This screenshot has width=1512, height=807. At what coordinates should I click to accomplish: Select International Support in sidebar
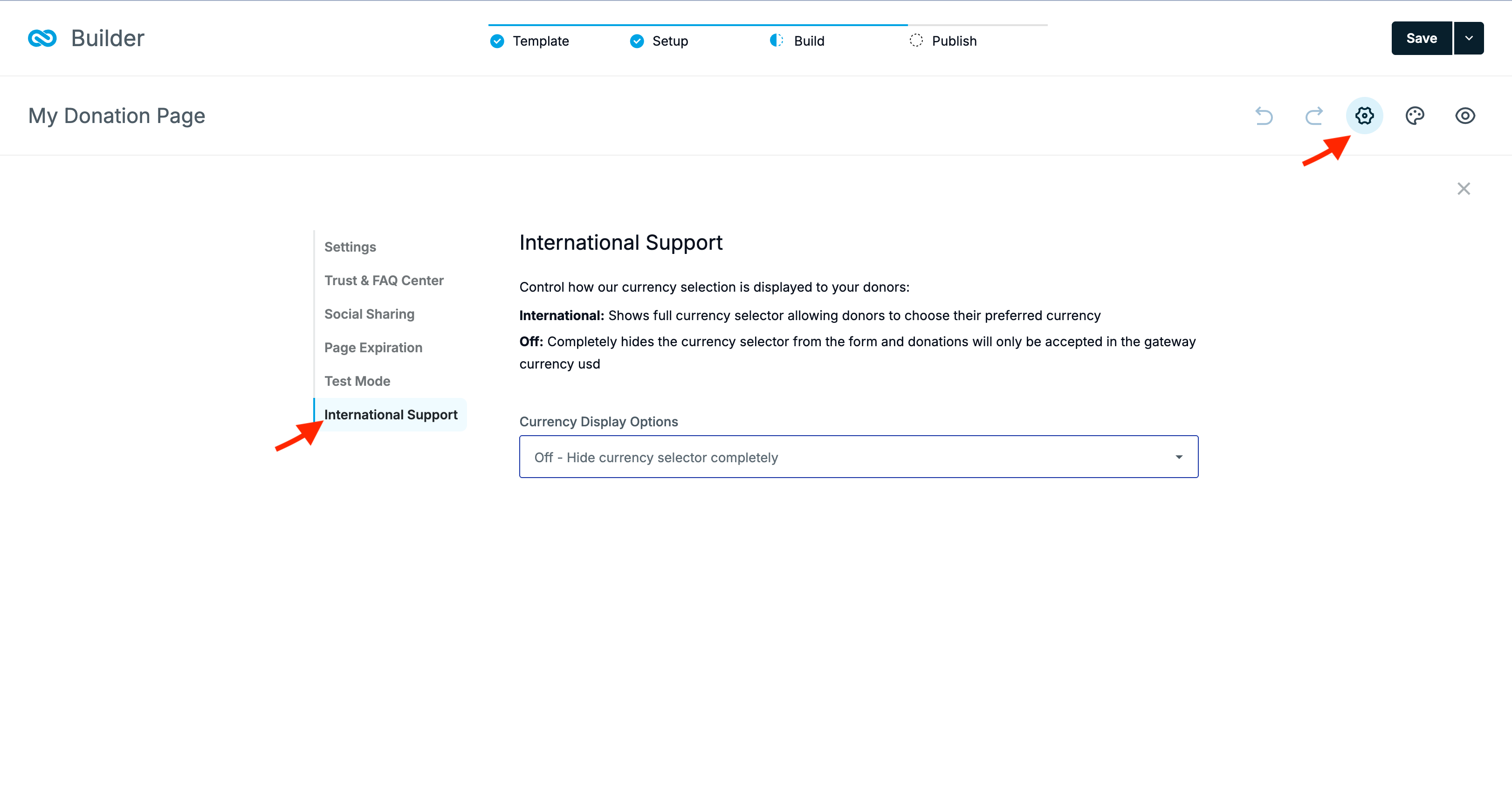(391, 415)
